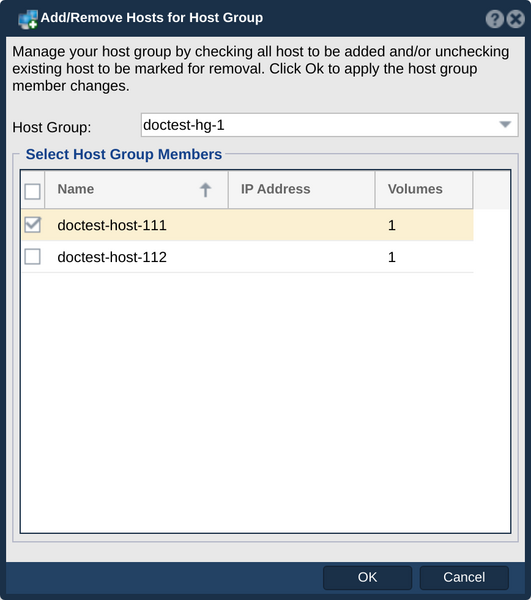Close the Add/Remove Hosts dialog
The image size is (531, 600).
515,19
